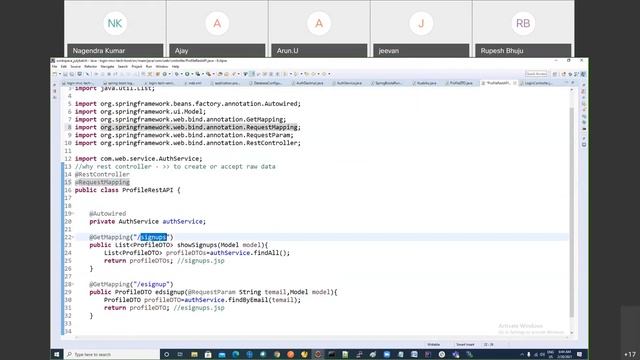Open the Run menu
This screenshot has height=360, width=640.
tap(149, 67)
